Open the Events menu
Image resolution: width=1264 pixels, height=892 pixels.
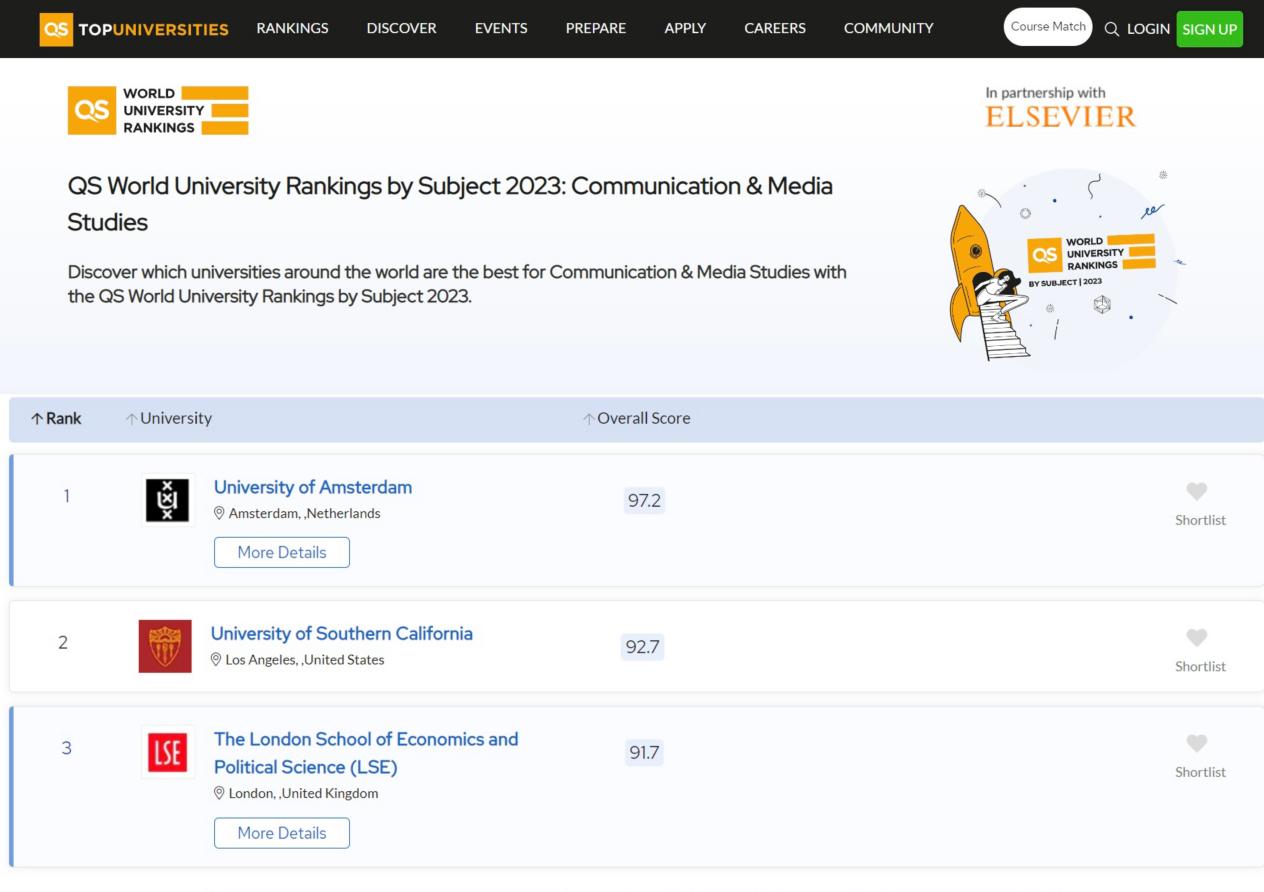[x=501, y=28]
